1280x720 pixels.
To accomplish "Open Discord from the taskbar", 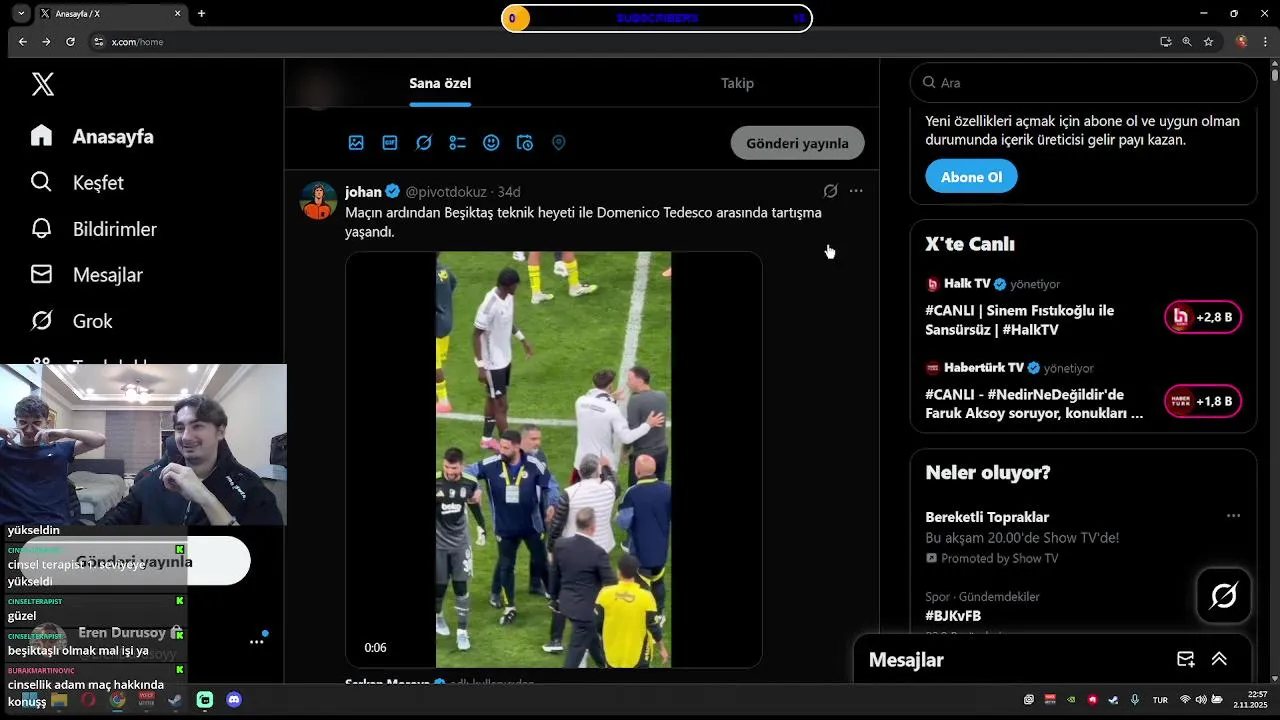I will (234, 700).
